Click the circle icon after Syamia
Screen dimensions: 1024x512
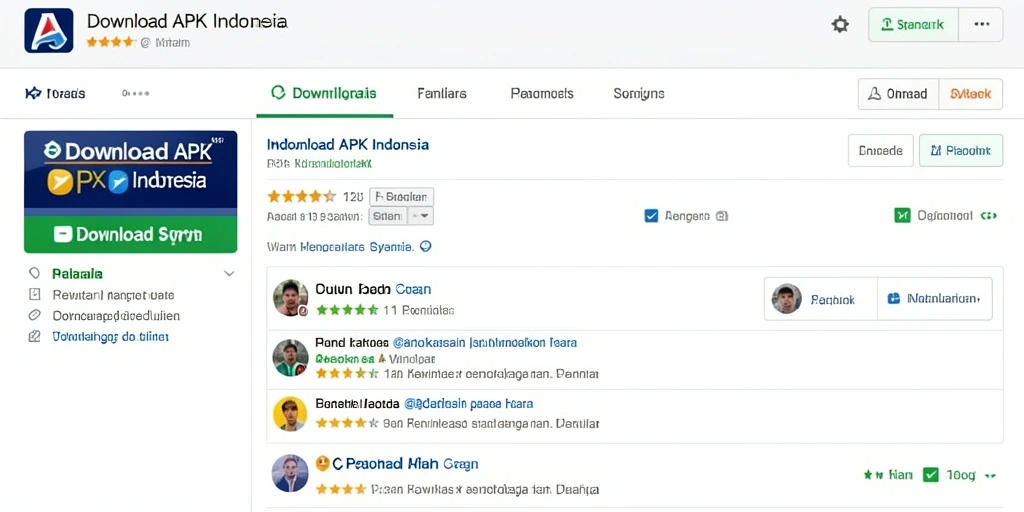425,246
